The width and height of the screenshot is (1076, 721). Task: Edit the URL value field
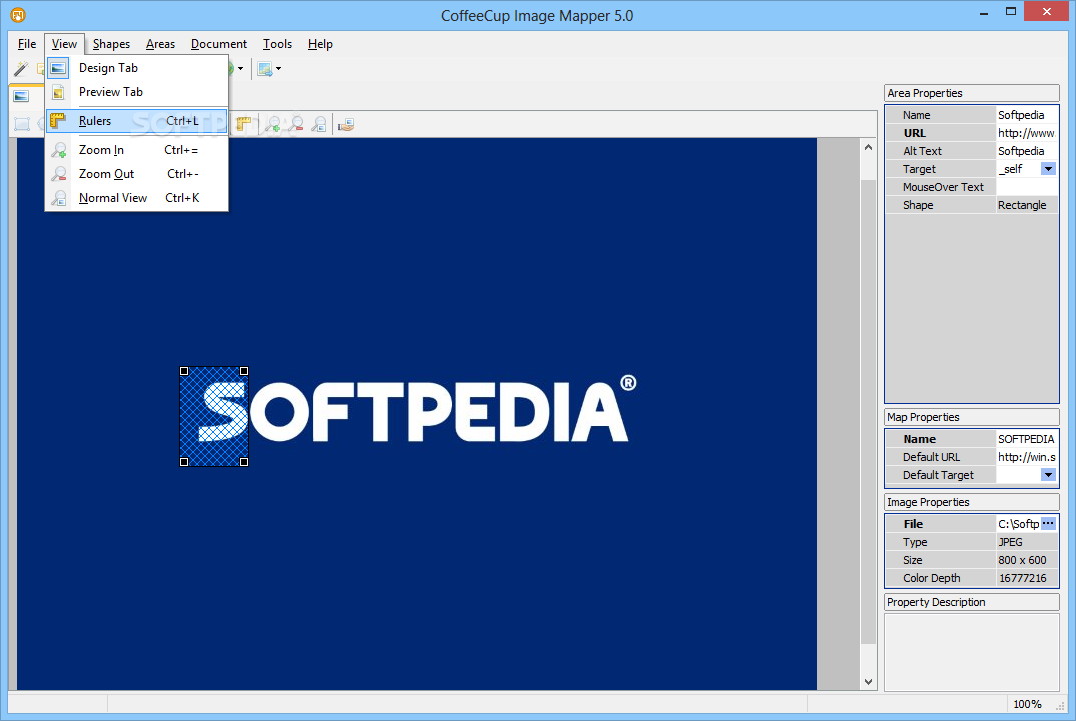click(1027, 133)
